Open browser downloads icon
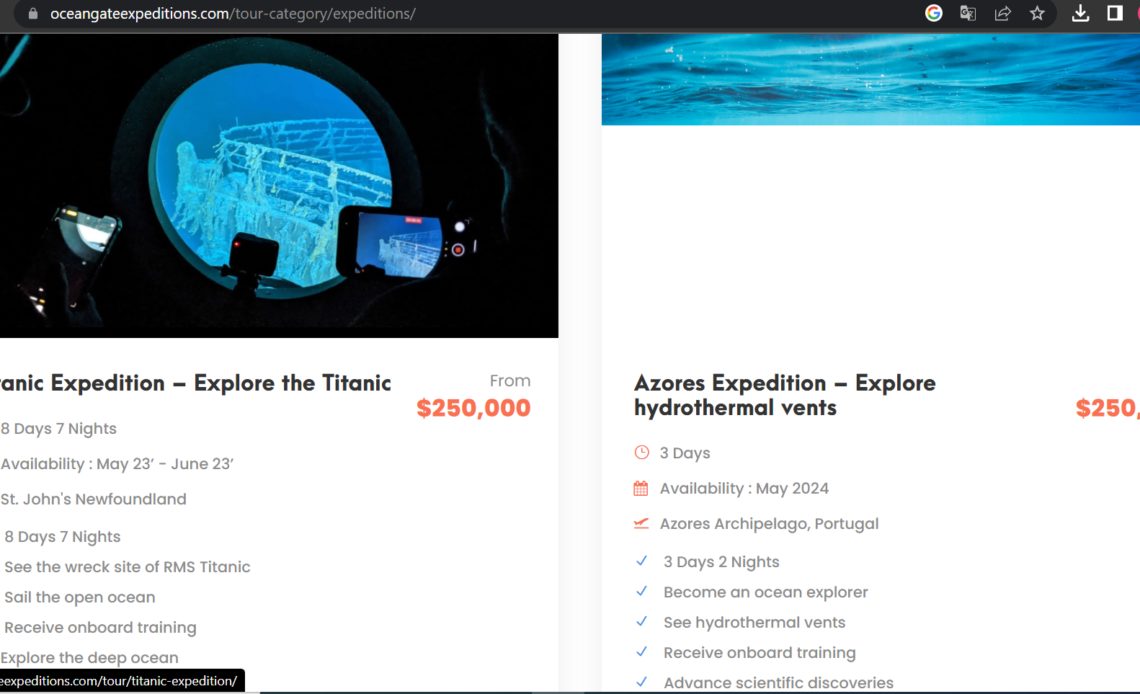The image size is (1140, 694). (x=1080, y=13)
